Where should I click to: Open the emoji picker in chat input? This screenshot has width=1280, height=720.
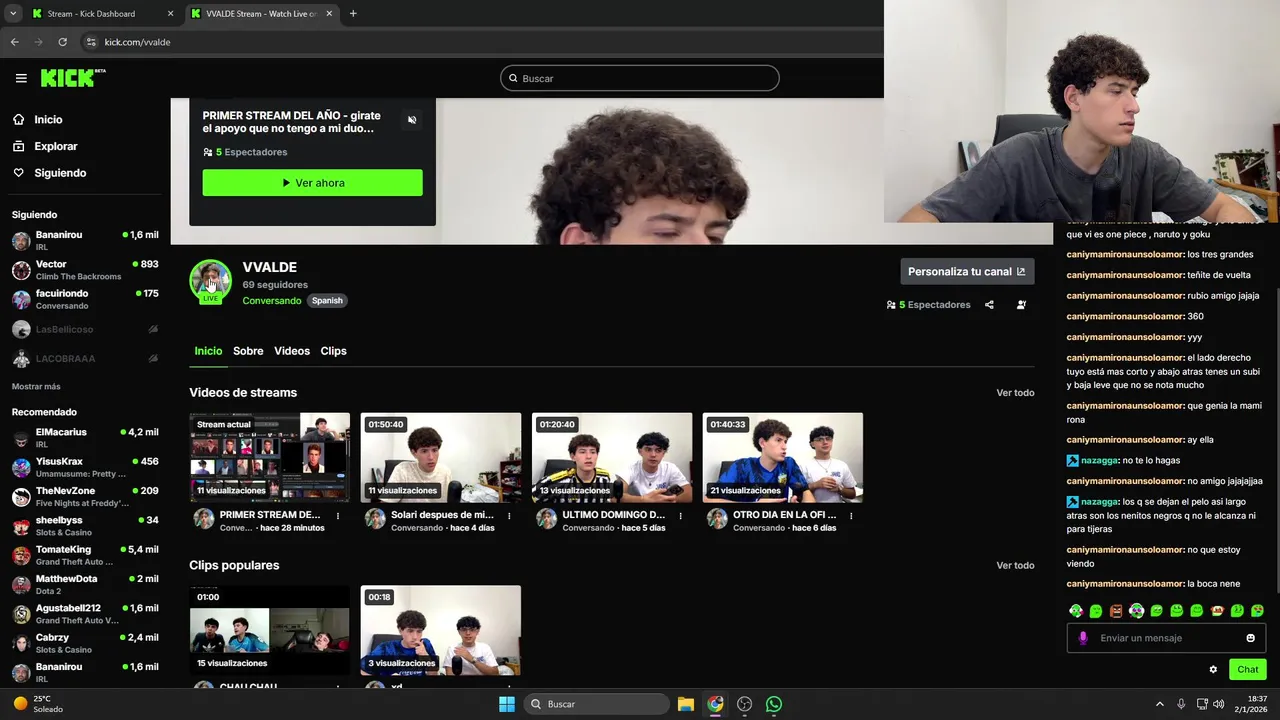click(1250, 638)
